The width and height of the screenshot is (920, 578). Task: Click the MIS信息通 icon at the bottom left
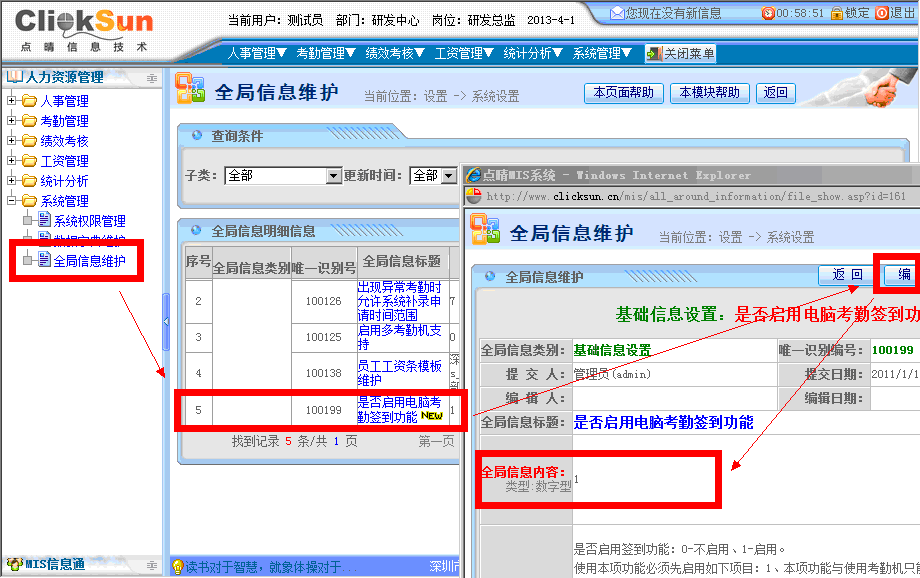[x=15, y=565]
